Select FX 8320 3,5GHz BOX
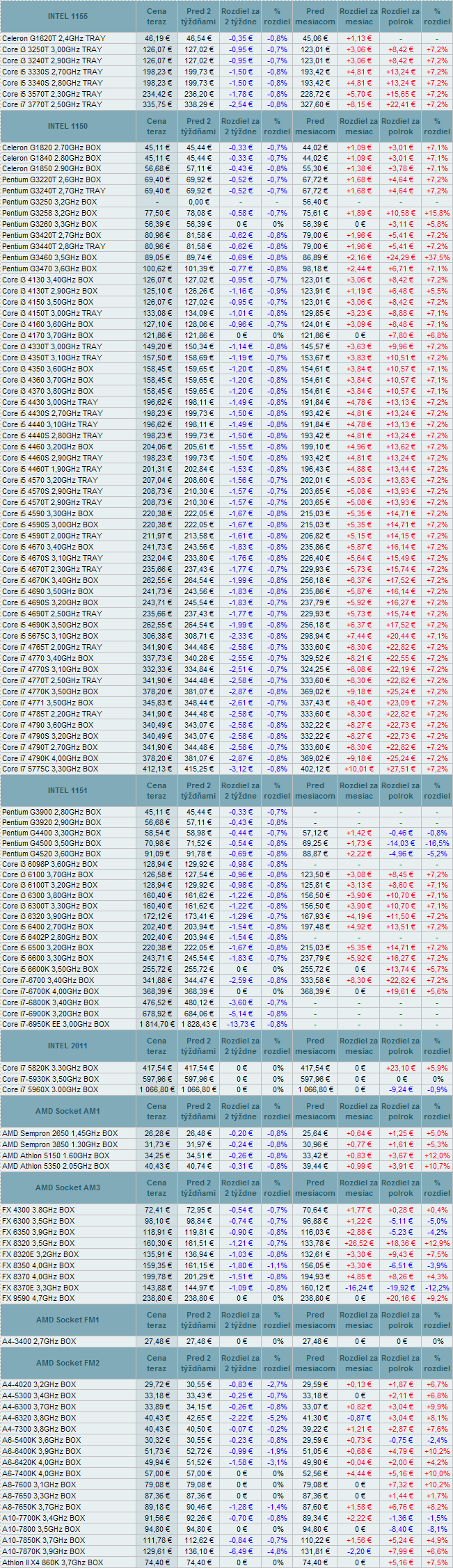Image resolution: width=453 pixels, height=1568 pixels. click(x=38, y=1243)
